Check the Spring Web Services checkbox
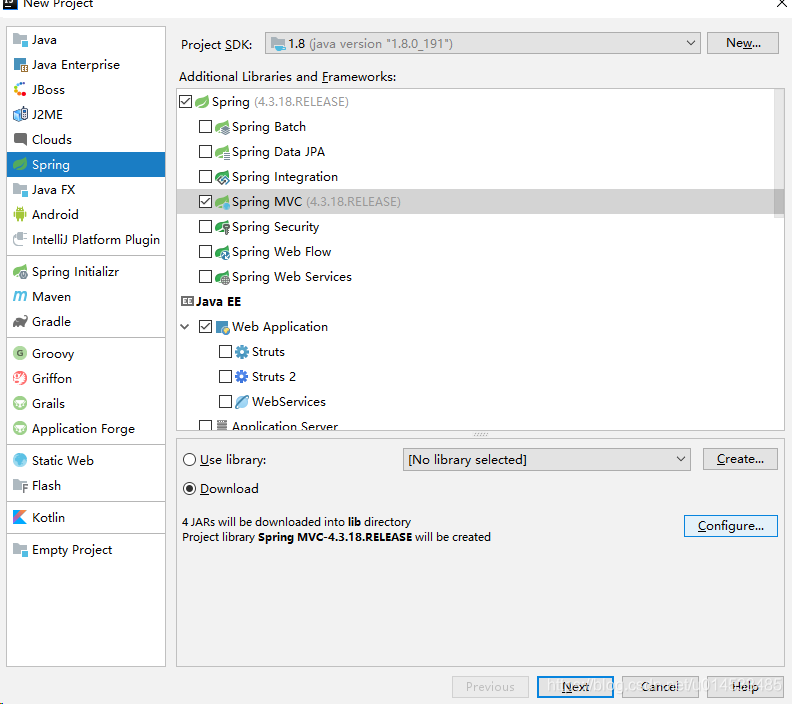 point(205,276)
